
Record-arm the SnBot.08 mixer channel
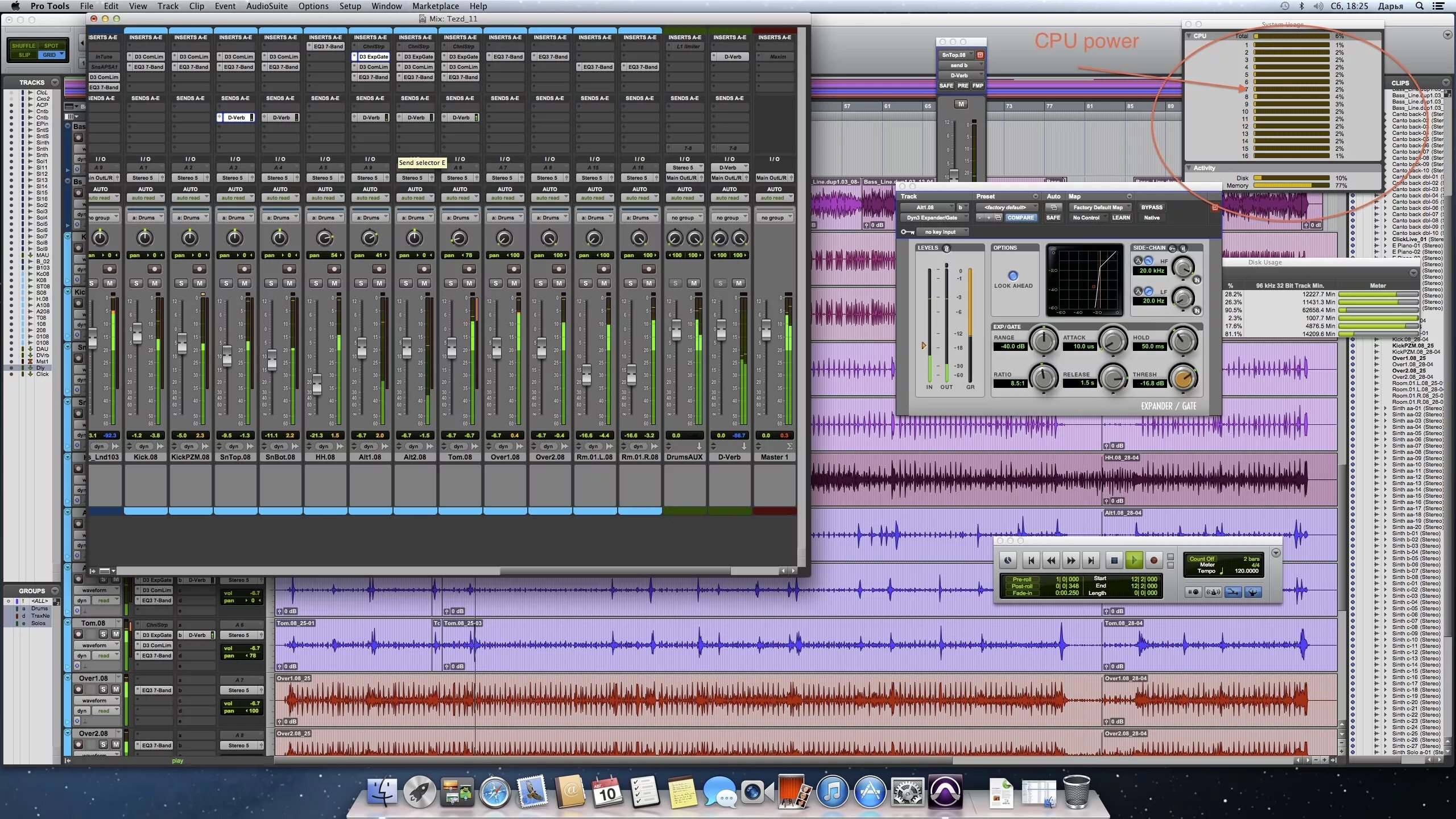[289, 269]
